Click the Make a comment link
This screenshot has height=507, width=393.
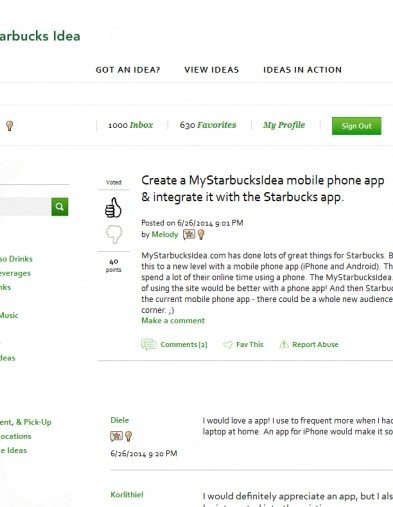(173, 321)
